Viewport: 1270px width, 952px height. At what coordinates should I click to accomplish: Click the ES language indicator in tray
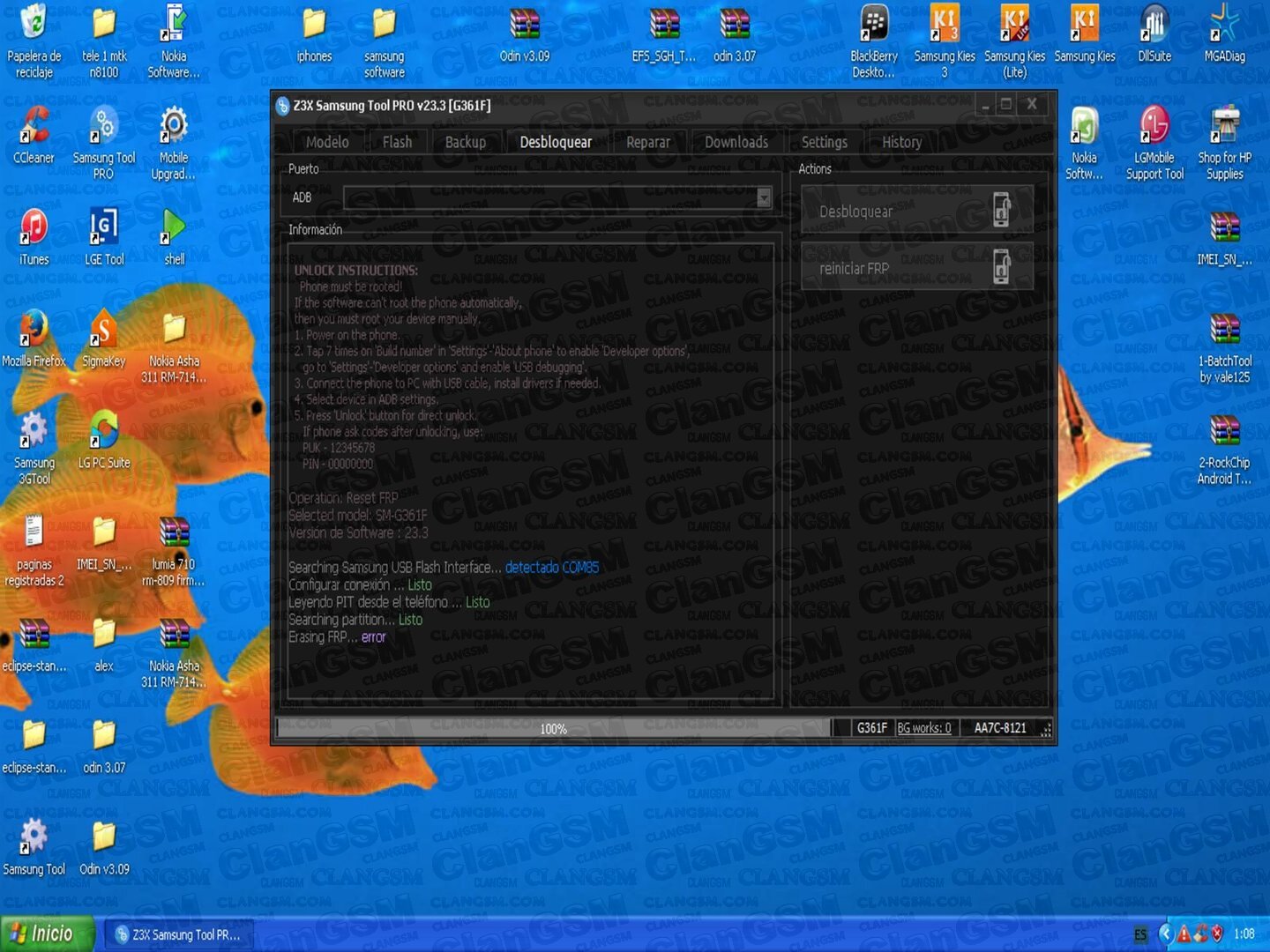[1141, 934]
